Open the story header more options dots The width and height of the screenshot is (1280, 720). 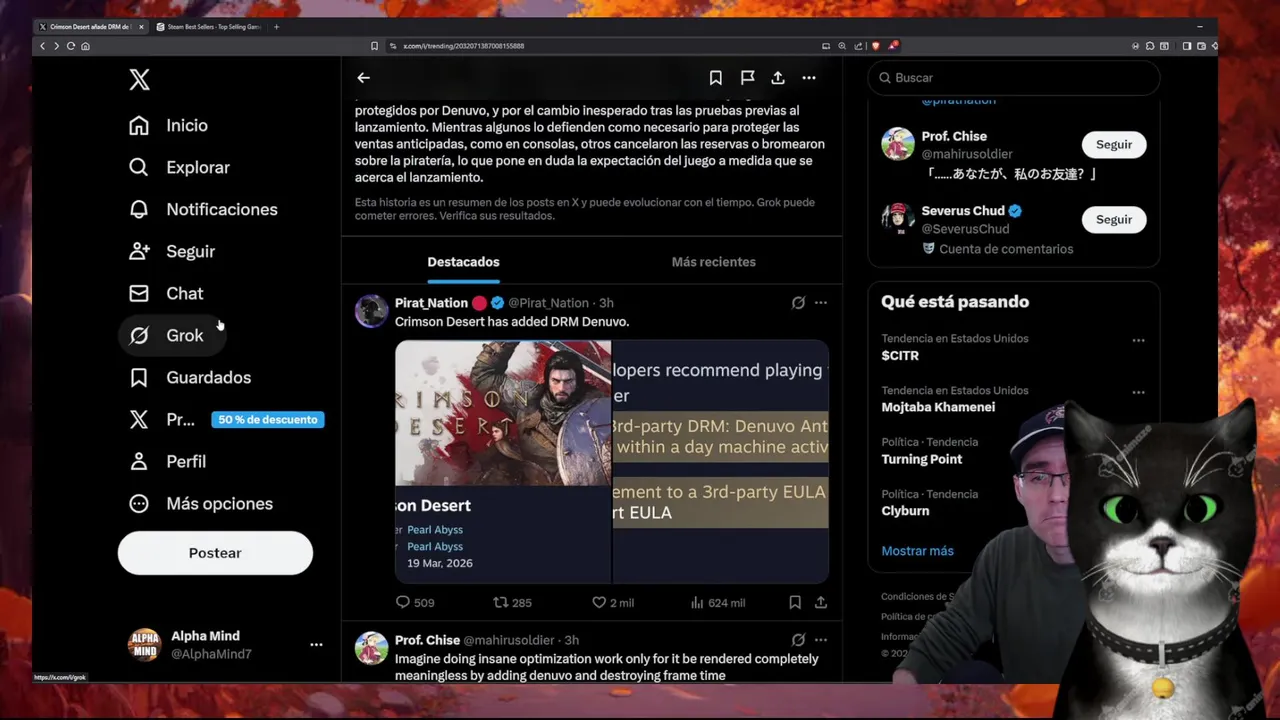pyautogui.click(x=809, y=77)
